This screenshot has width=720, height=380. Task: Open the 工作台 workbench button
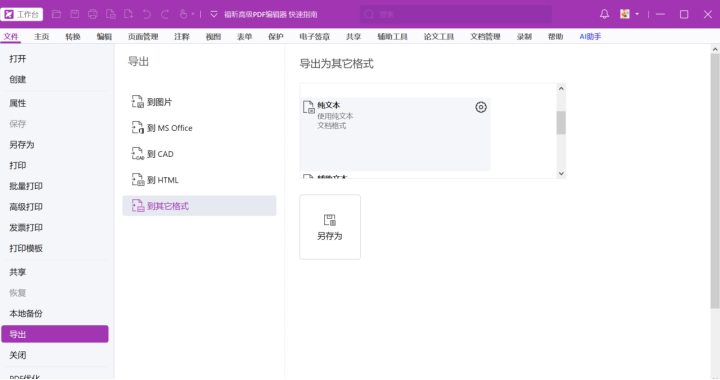click(22, 14)
